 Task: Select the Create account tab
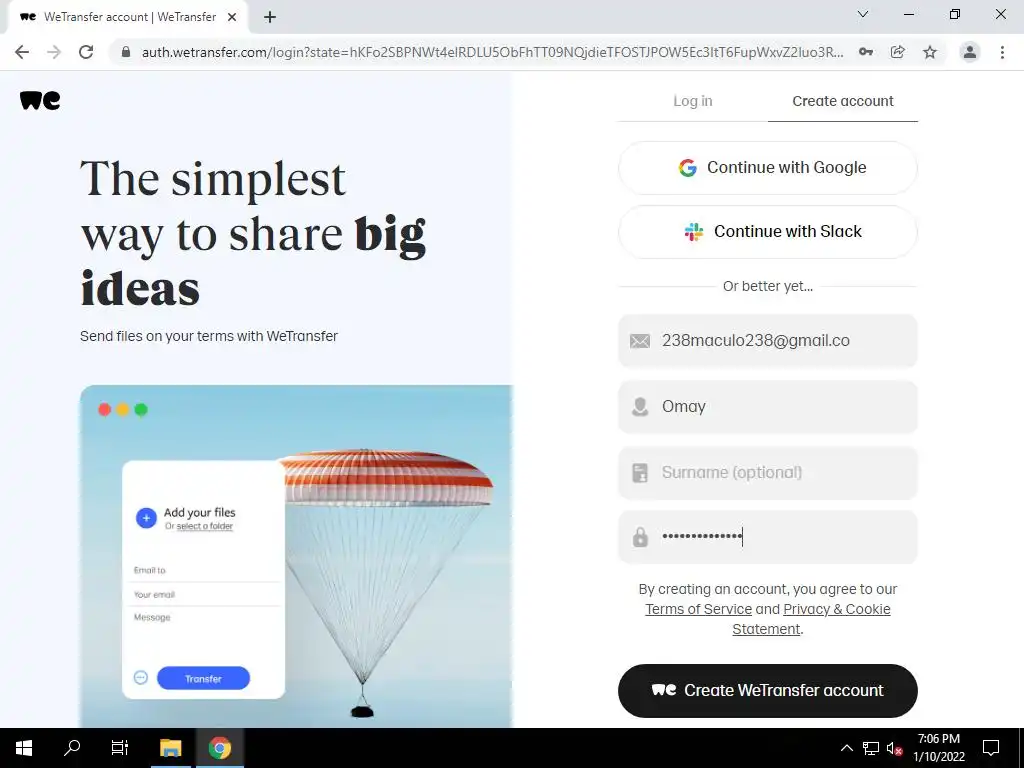[x=842, y=101]
